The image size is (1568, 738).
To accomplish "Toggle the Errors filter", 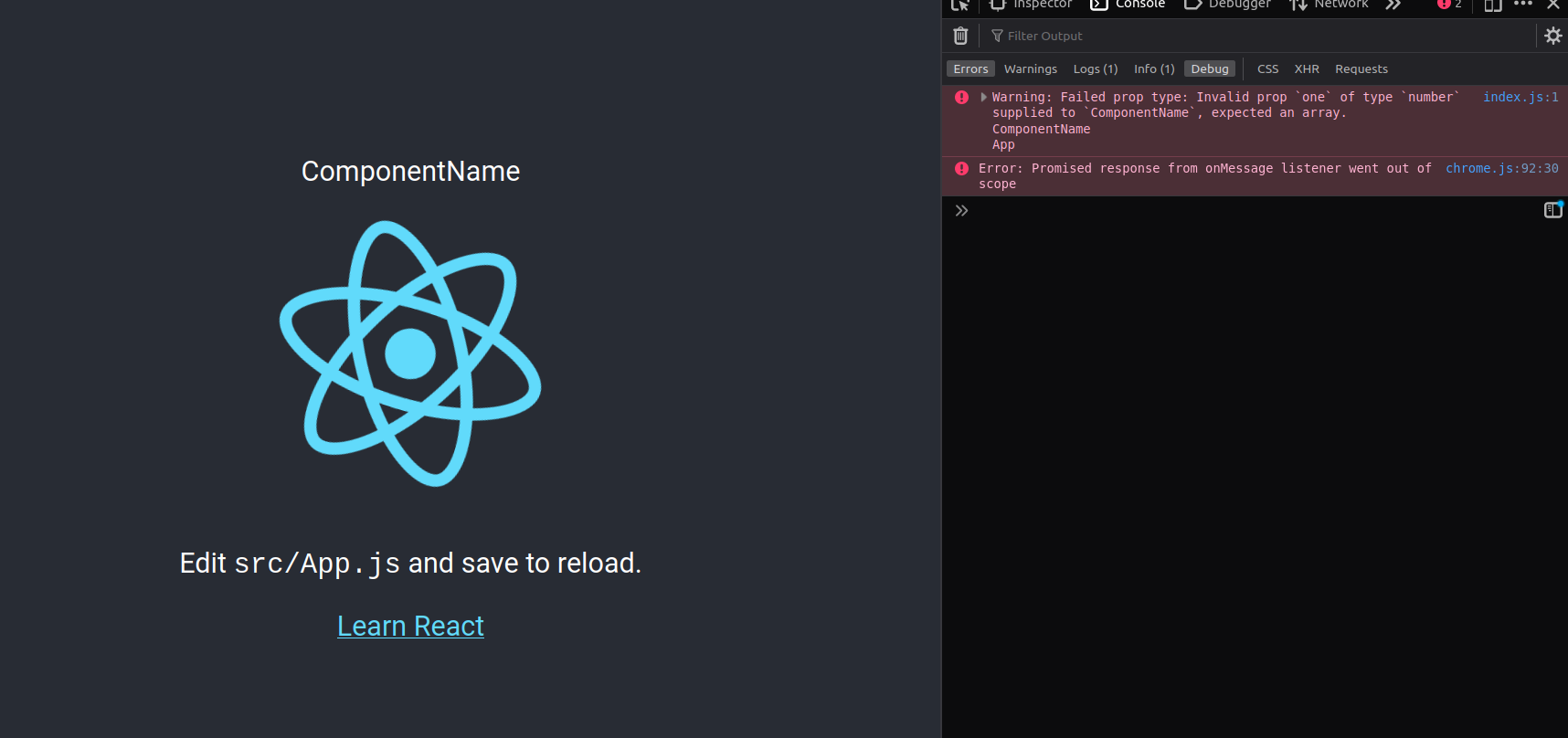I will pos(970,69).
